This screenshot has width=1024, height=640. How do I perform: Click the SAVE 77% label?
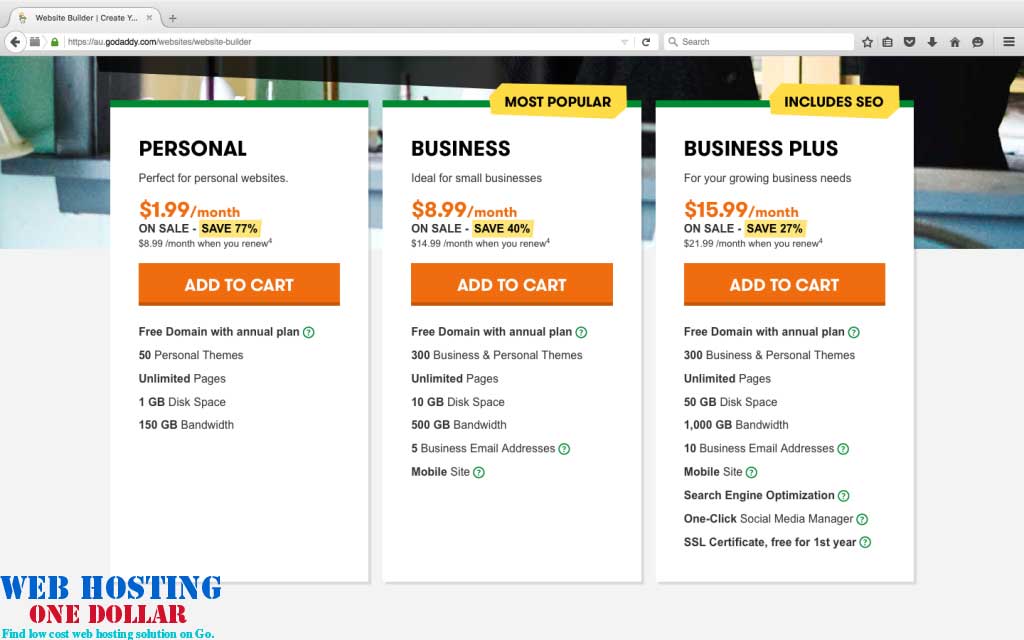tap(229, 229)
